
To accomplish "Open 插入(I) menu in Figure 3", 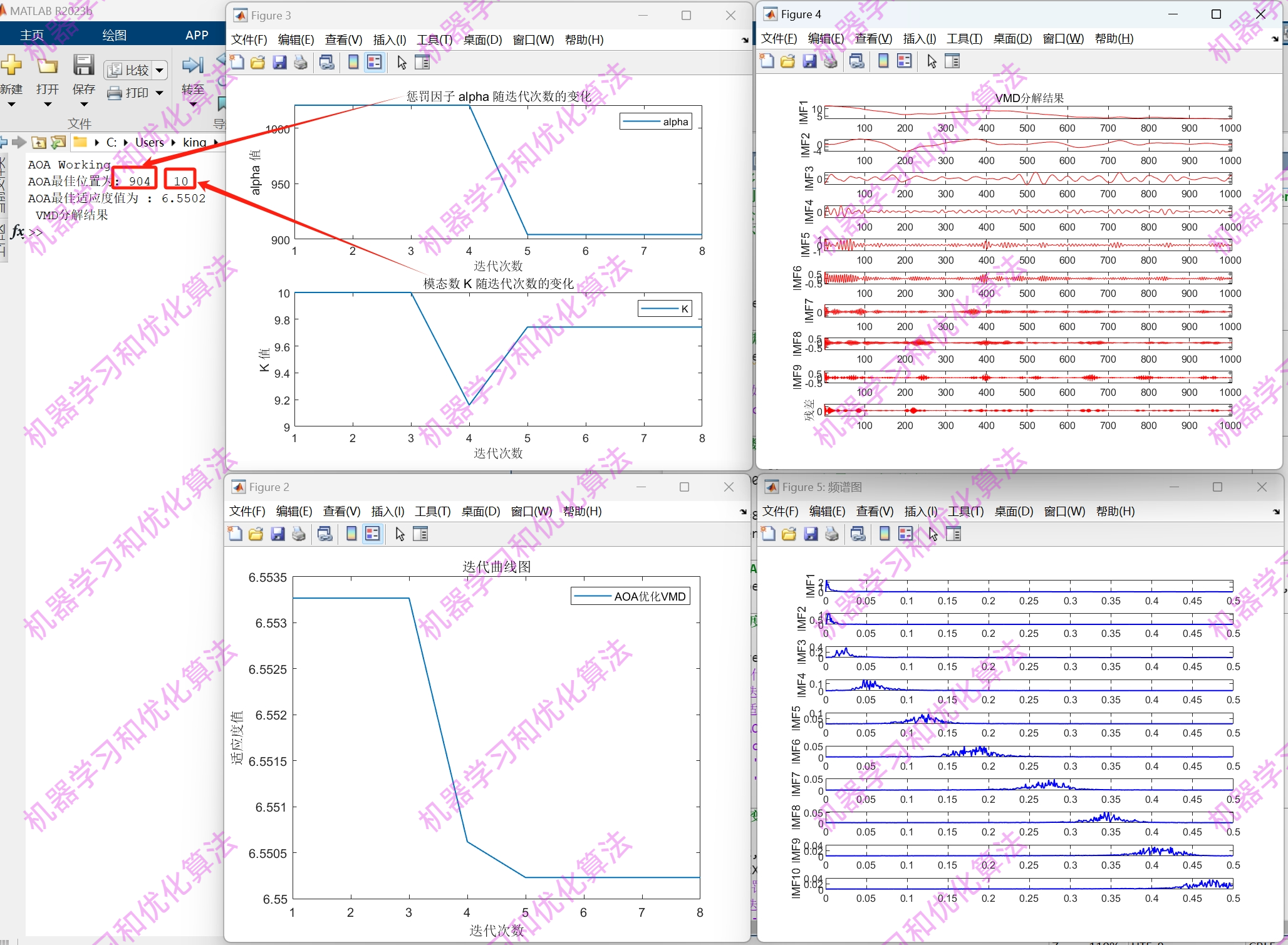I will 389,40.
